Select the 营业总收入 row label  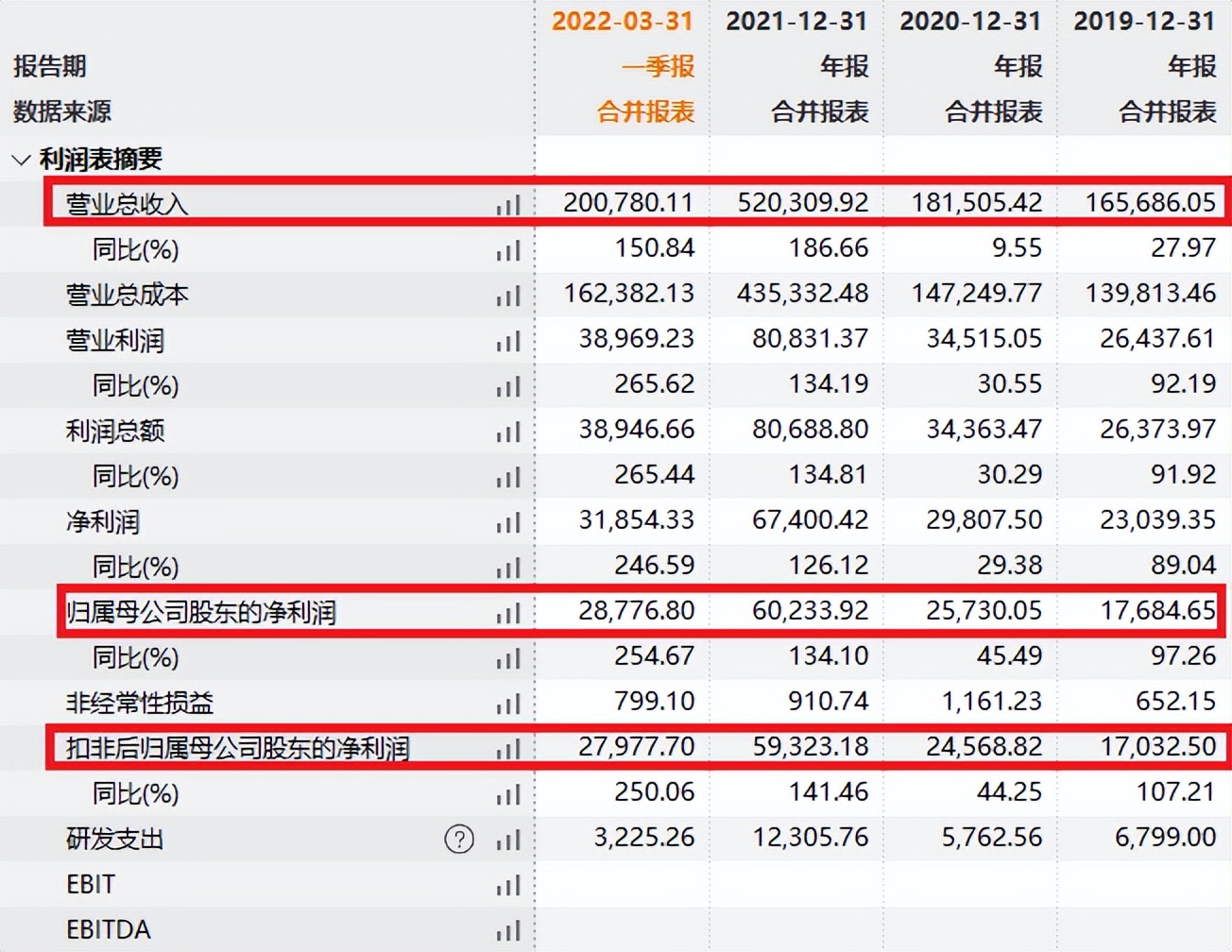[127, 204]
